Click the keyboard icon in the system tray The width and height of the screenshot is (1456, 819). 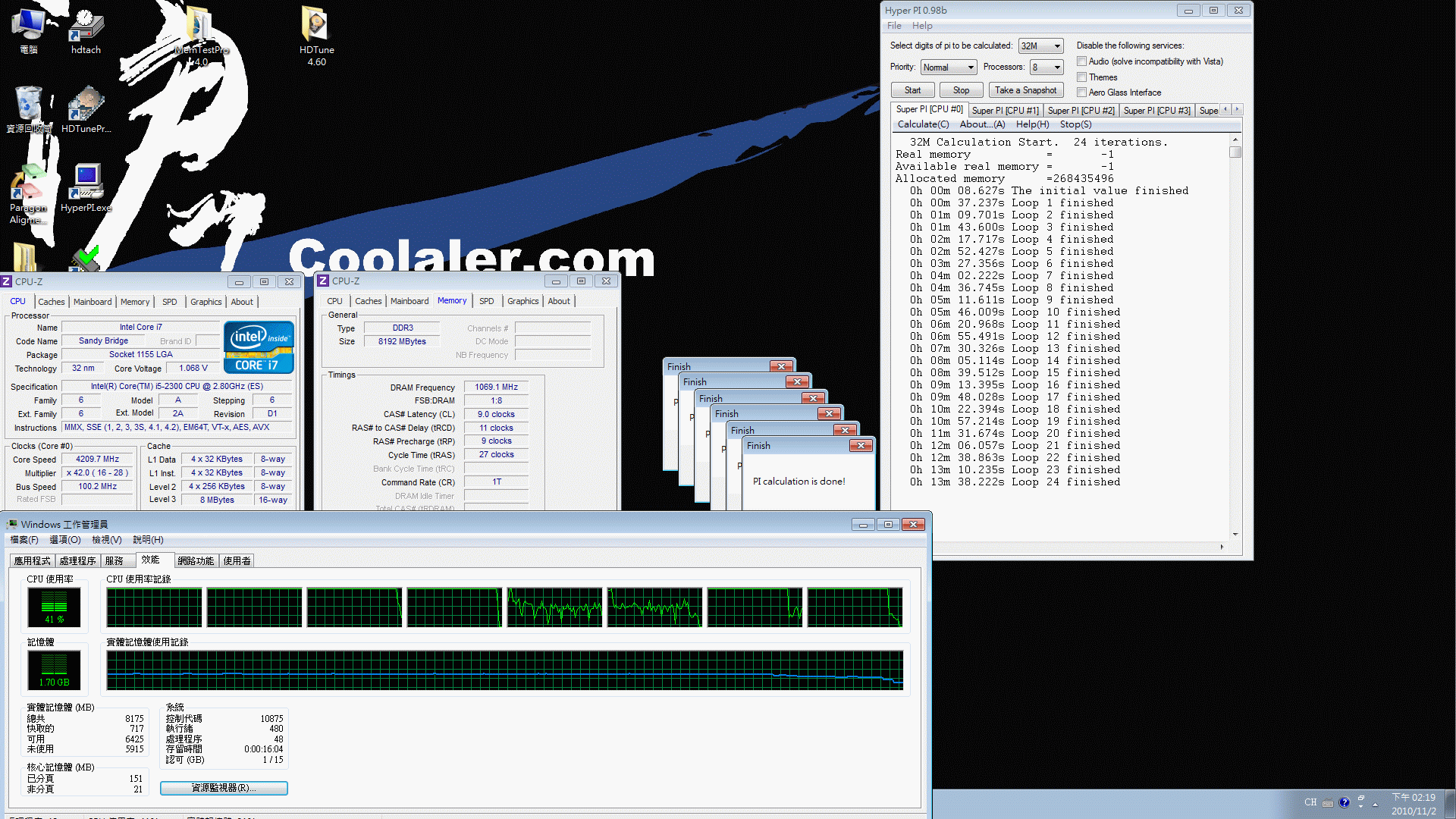point(1328,803)
